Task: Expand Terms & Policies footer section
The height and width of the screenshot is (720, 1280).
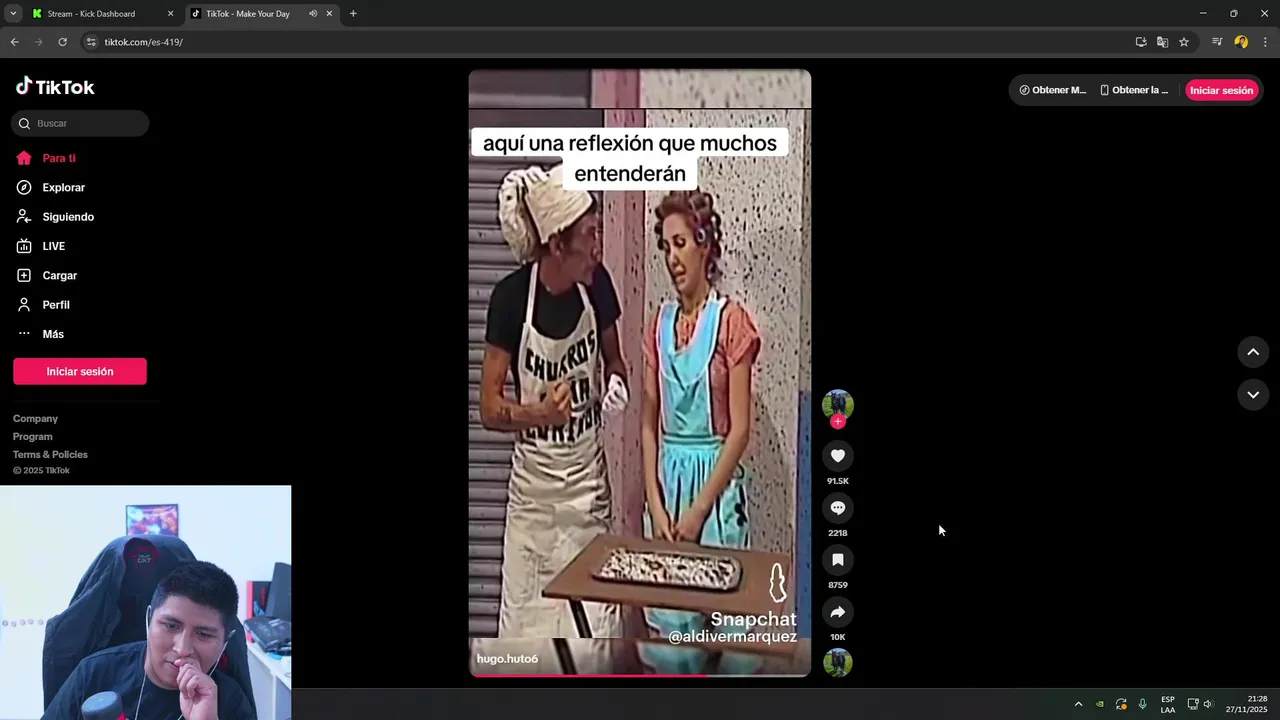Action: (50, 455)
